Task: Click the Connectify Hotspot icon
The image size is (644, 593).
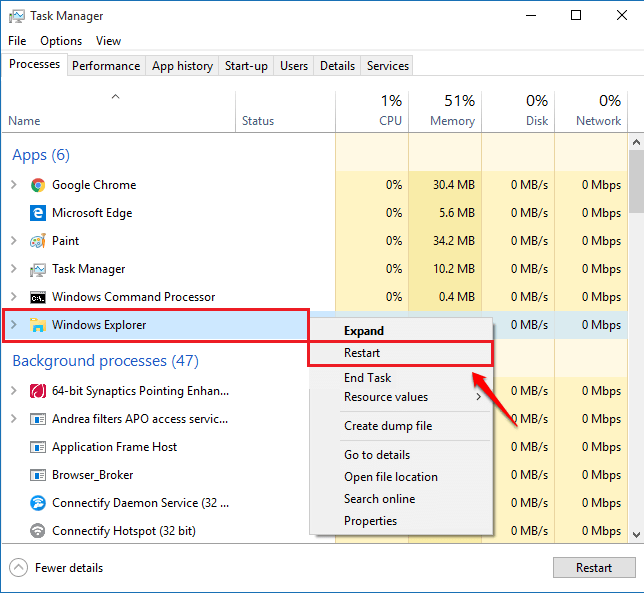Action: pos(38,531)
